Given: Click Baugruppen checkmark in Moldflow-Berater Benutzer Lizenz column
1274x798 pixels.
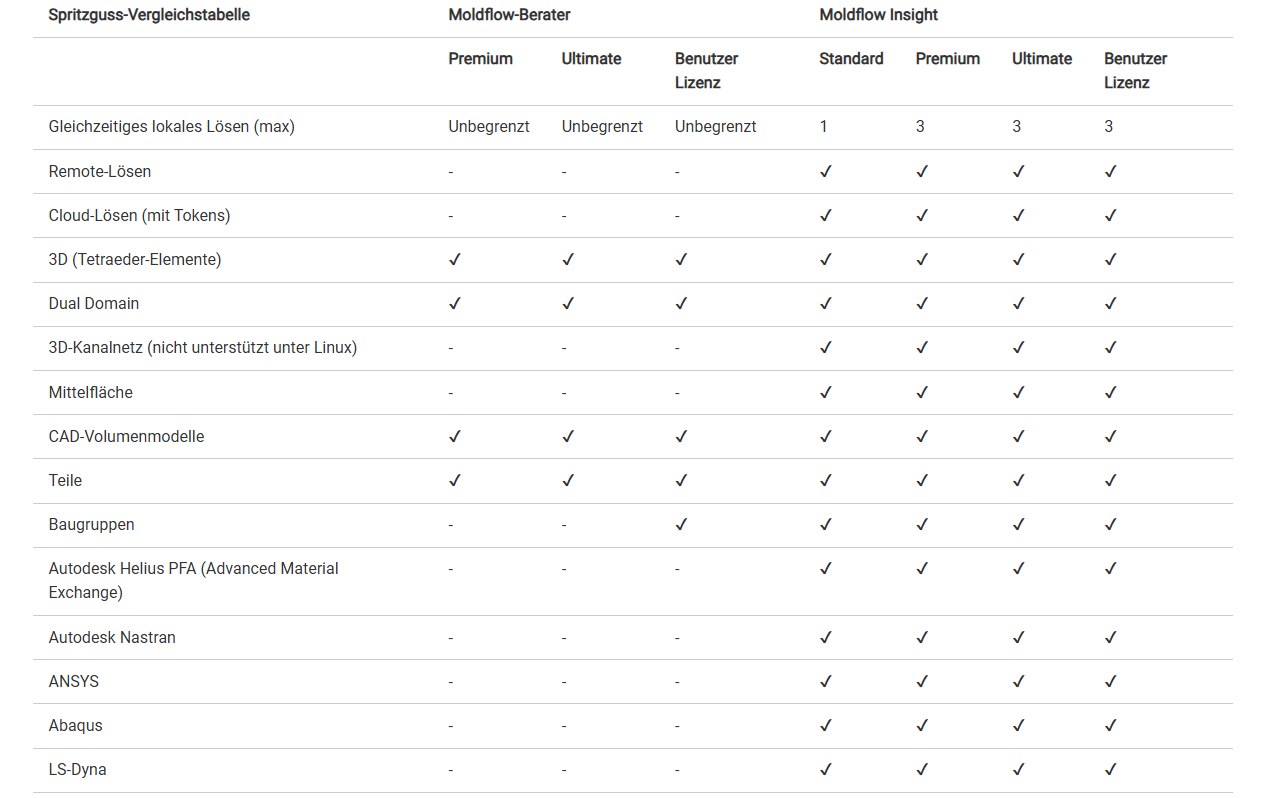Looking at the screenshot, I should [x=681, y=524].
